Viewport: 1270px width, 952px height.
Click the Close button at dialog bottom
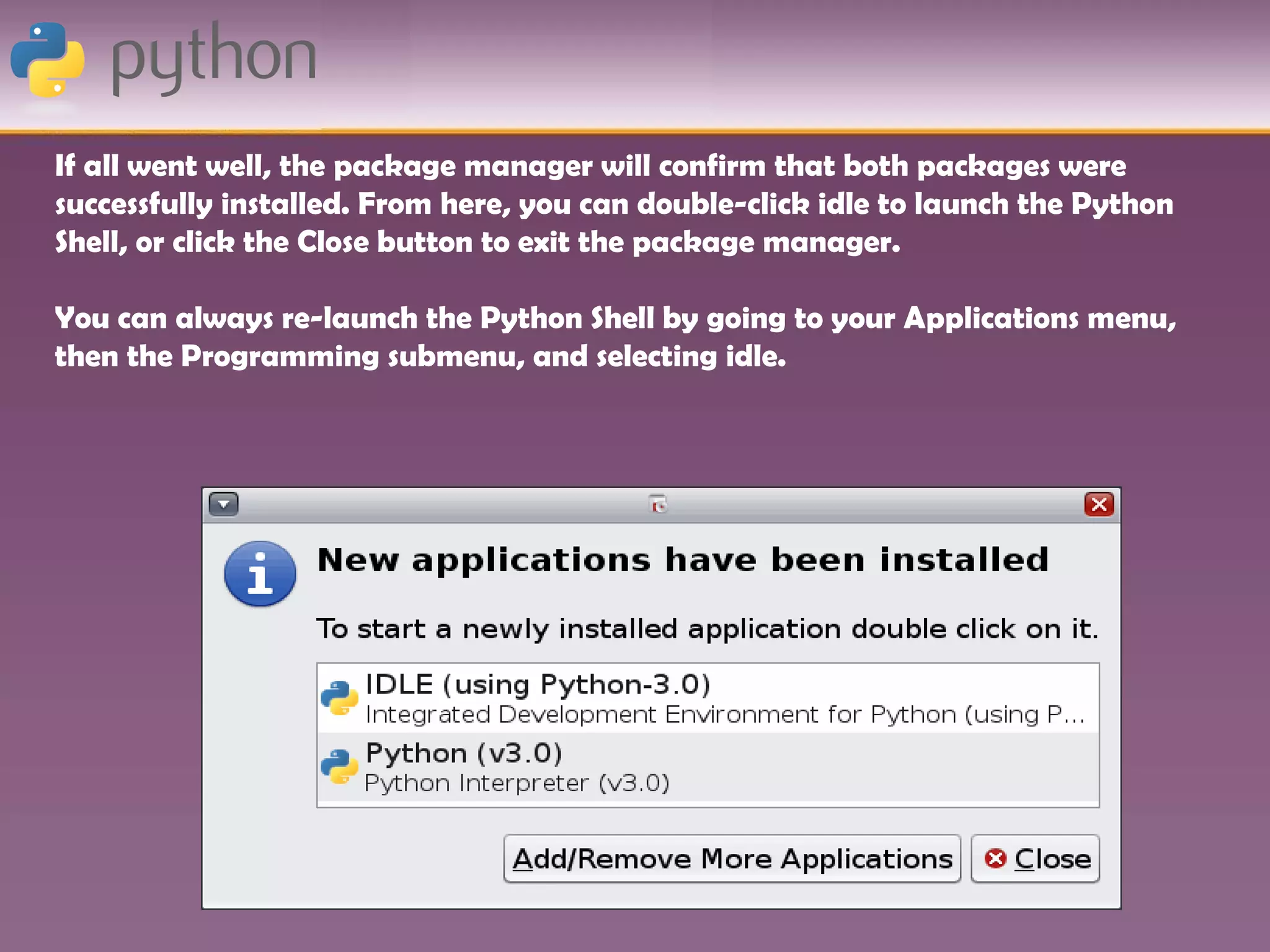point(1035,859)
